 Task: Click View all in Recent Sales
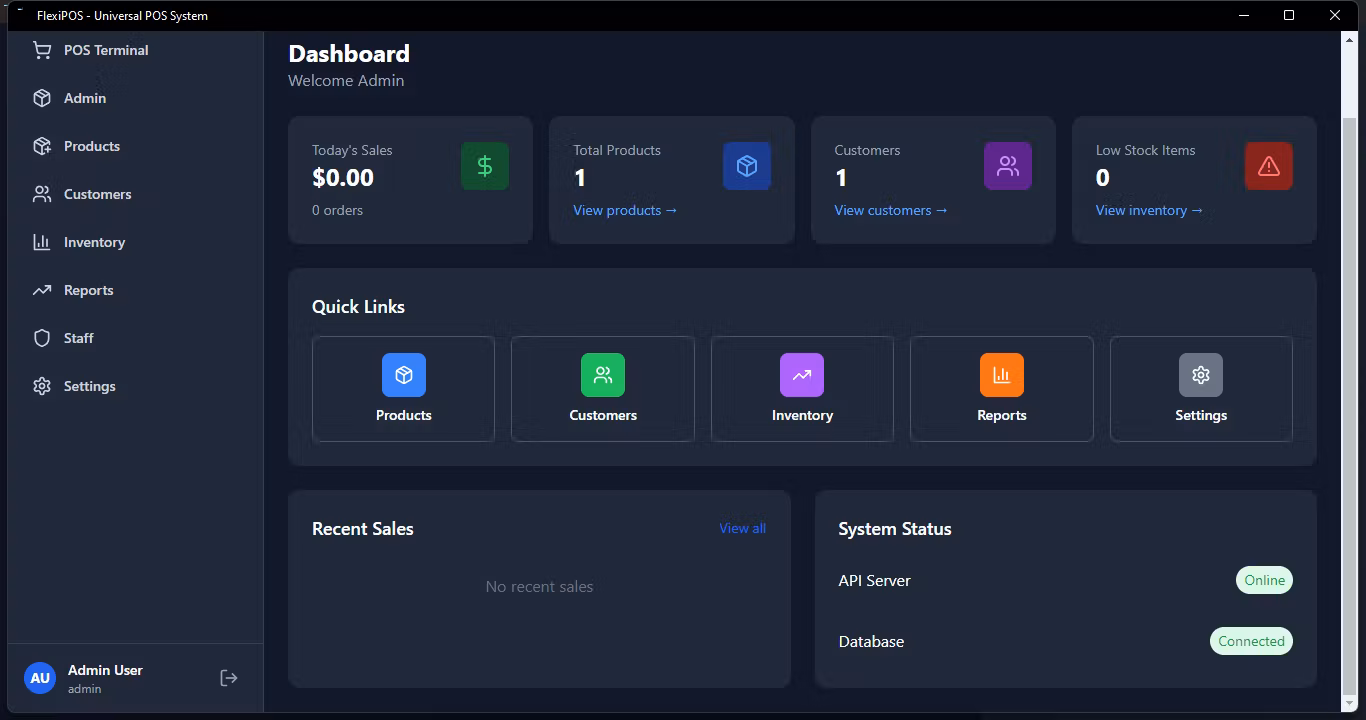[x=742, y=528]
